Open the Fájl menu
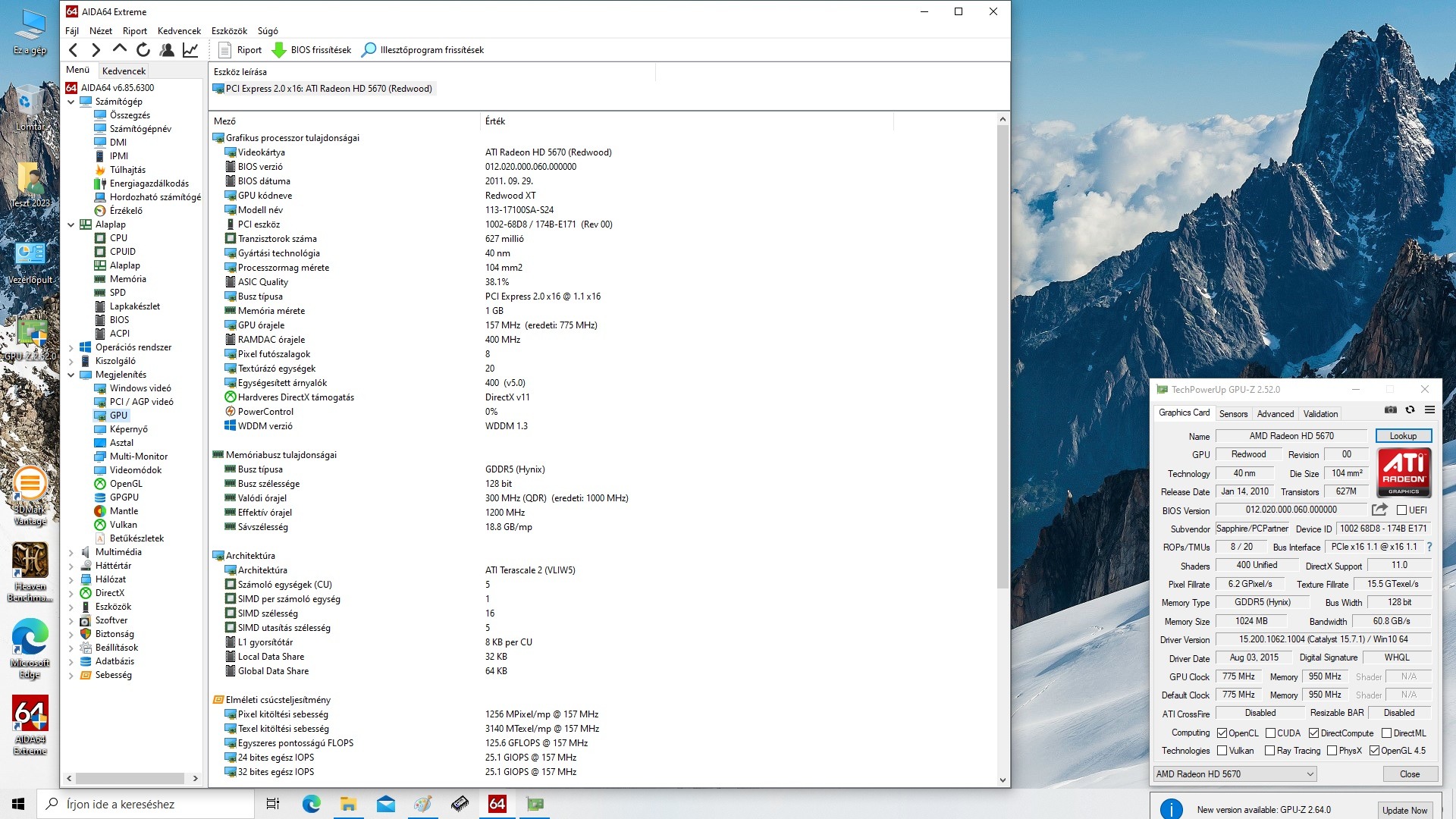This screenshot has height=819, width=1456. pos(72,31)
